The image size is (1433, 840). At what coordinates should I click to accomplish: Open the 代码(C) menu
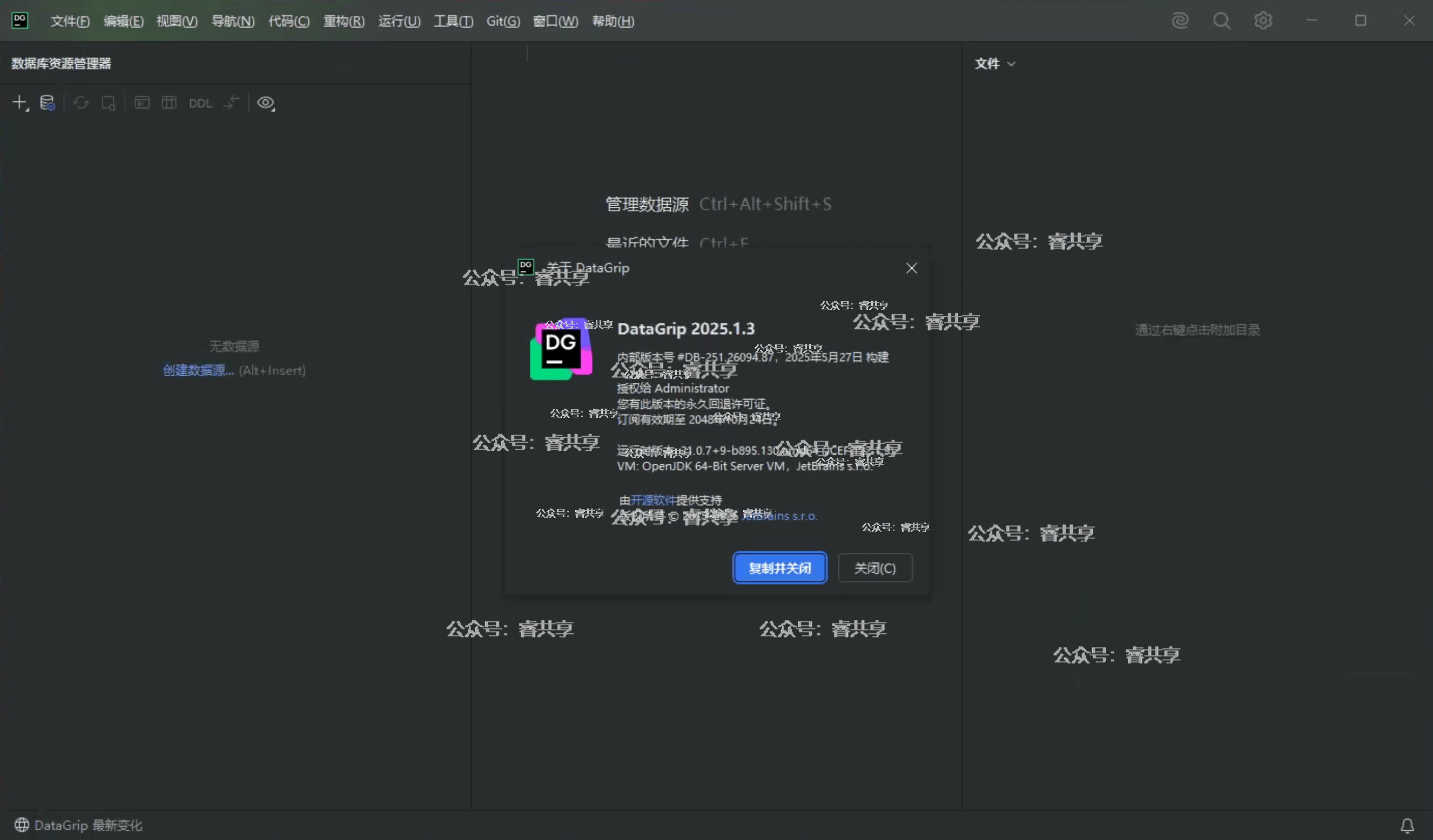click(289, 22)
